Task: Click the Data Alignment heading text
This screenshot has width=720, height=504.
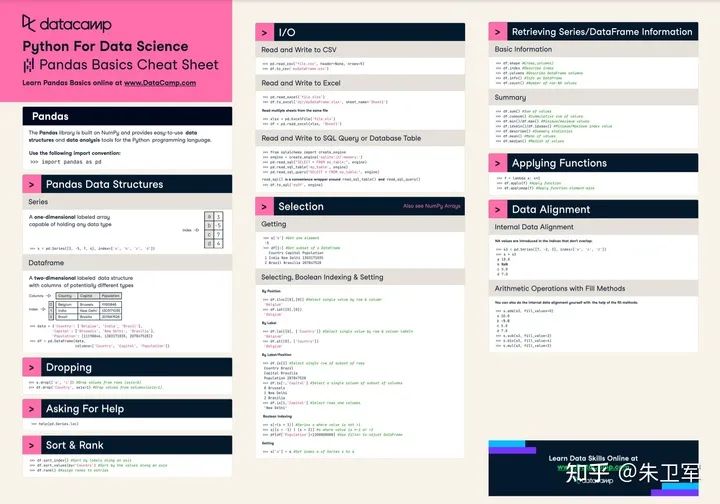Action: coord(551,209)
